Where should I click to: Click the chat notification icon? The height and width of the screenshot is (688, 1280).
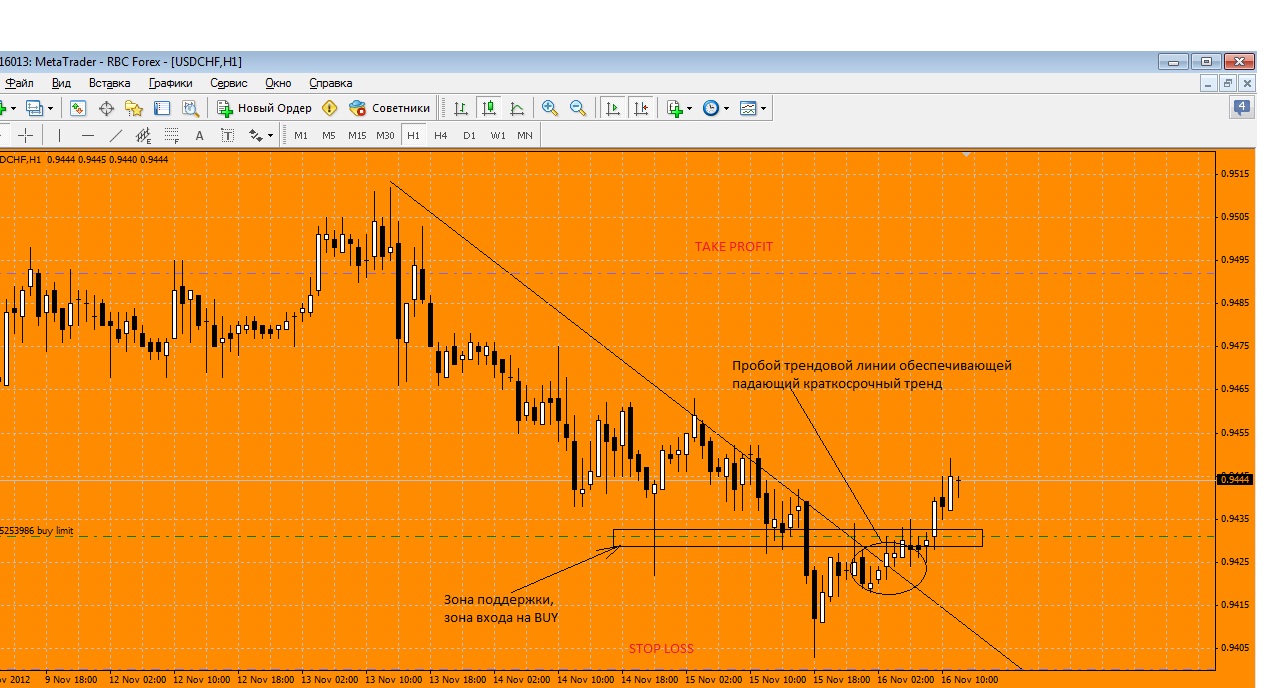(1242, 107)
